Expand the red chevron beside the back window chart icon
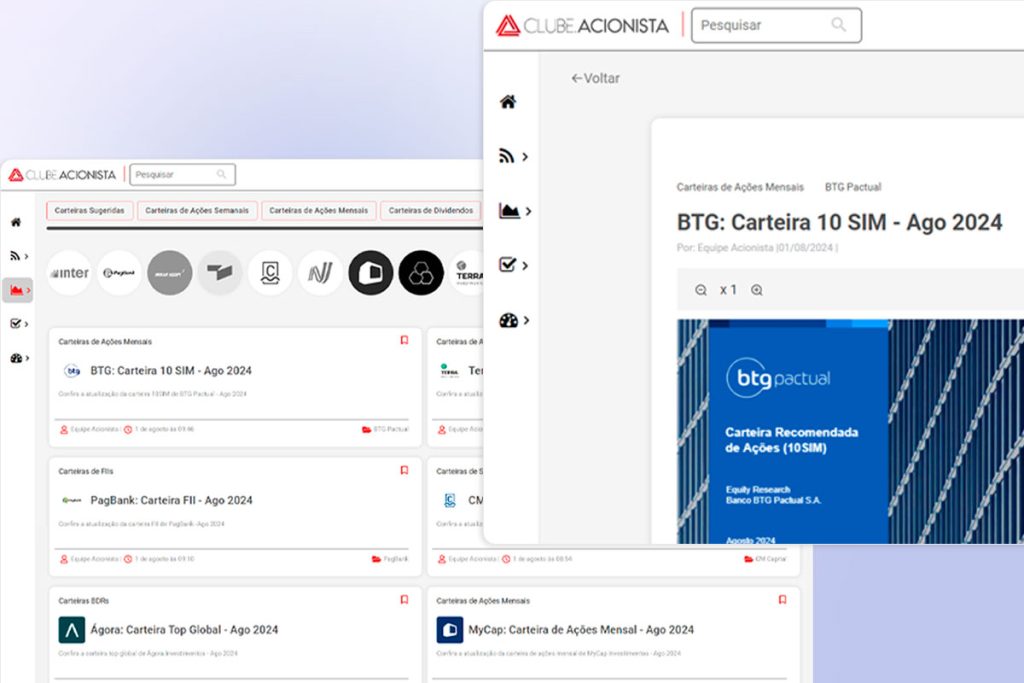 coord(28,291)
